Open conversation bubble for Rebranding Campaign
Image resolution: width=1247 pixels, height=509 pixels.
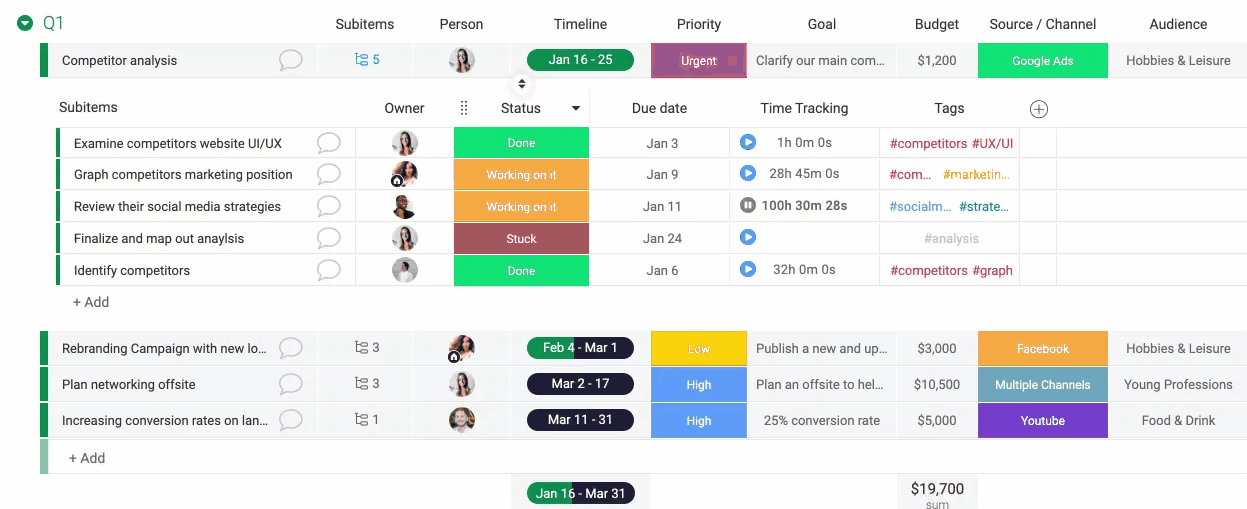coord(290,348)
